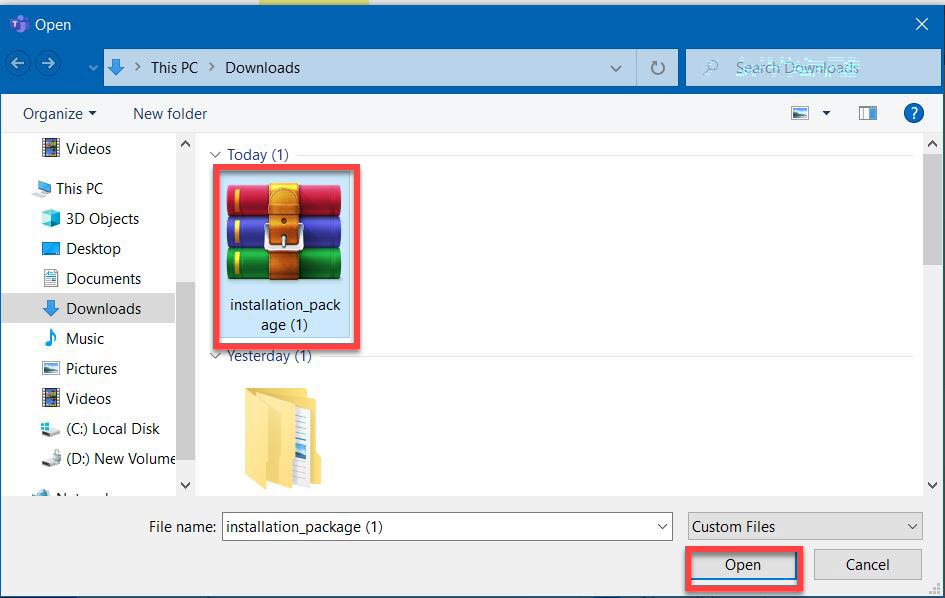The image size is (945, 598).
Task: Click the Forward navigation arrow
Action: click(x=48, y=63)
